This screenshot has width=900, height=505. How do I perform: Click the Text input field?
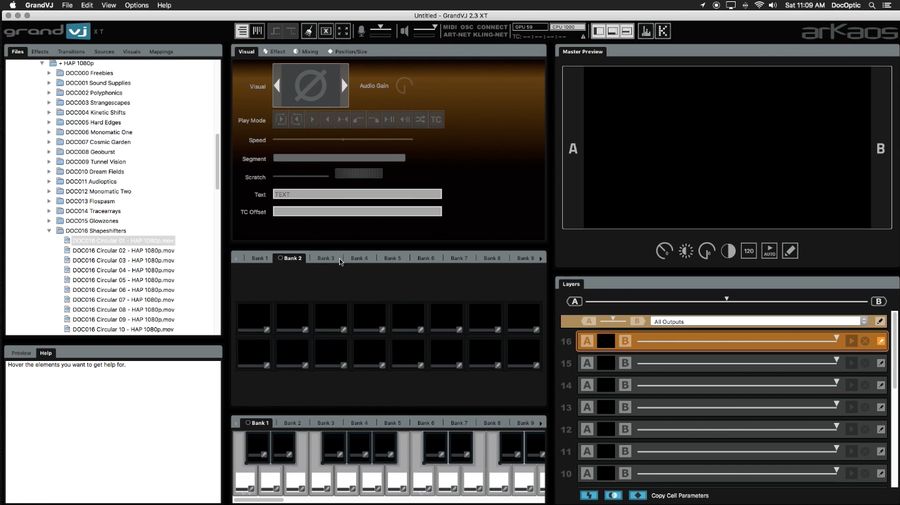click(357, 195)
